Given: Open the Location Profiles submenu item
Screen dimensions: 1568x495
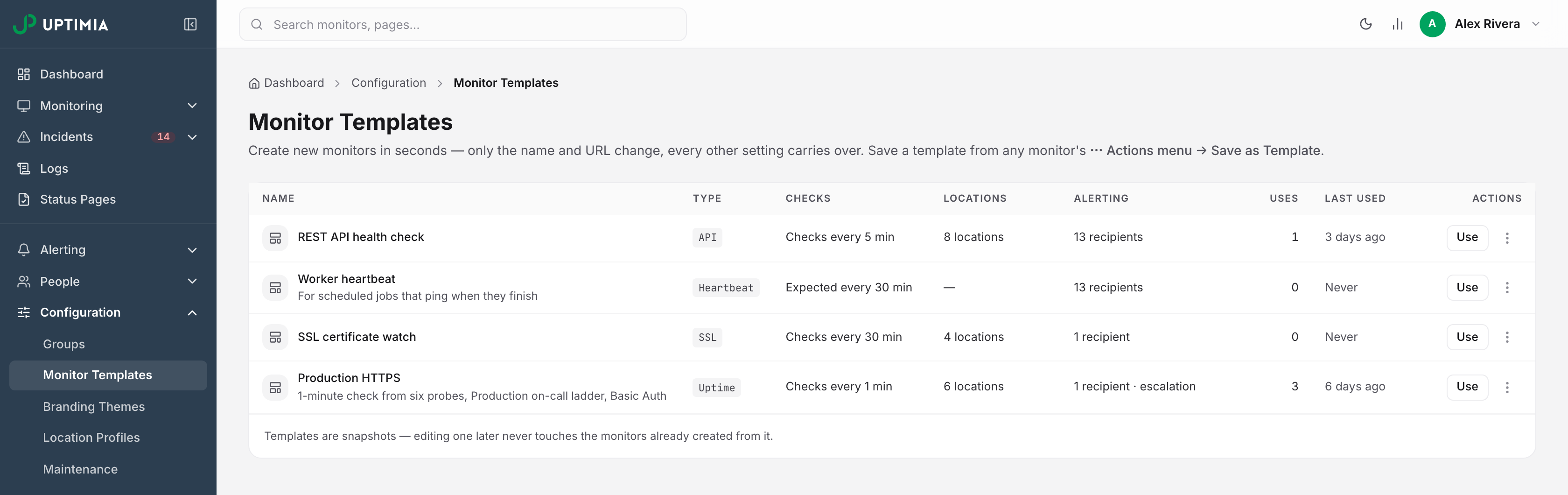Looking at the screenshot, I should point(108,438).
